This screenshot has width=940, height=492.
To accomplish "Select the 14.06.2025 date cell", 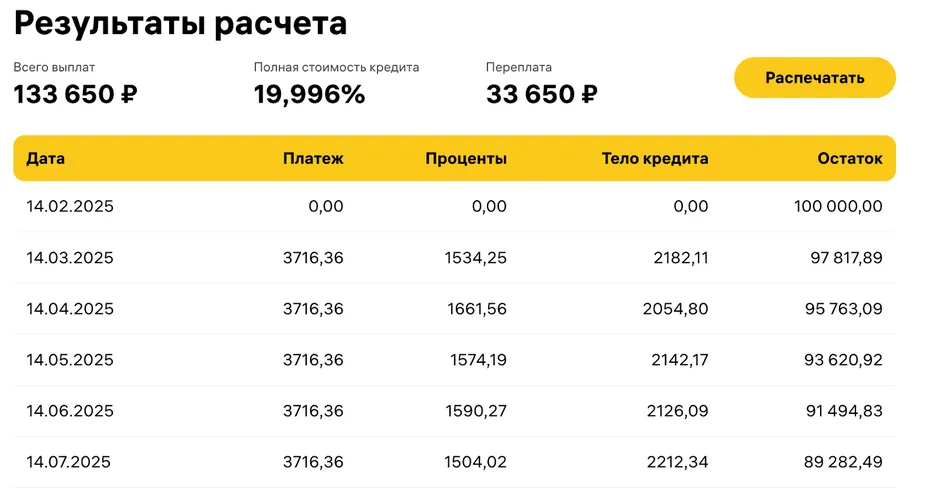I will tap(70, 411).
